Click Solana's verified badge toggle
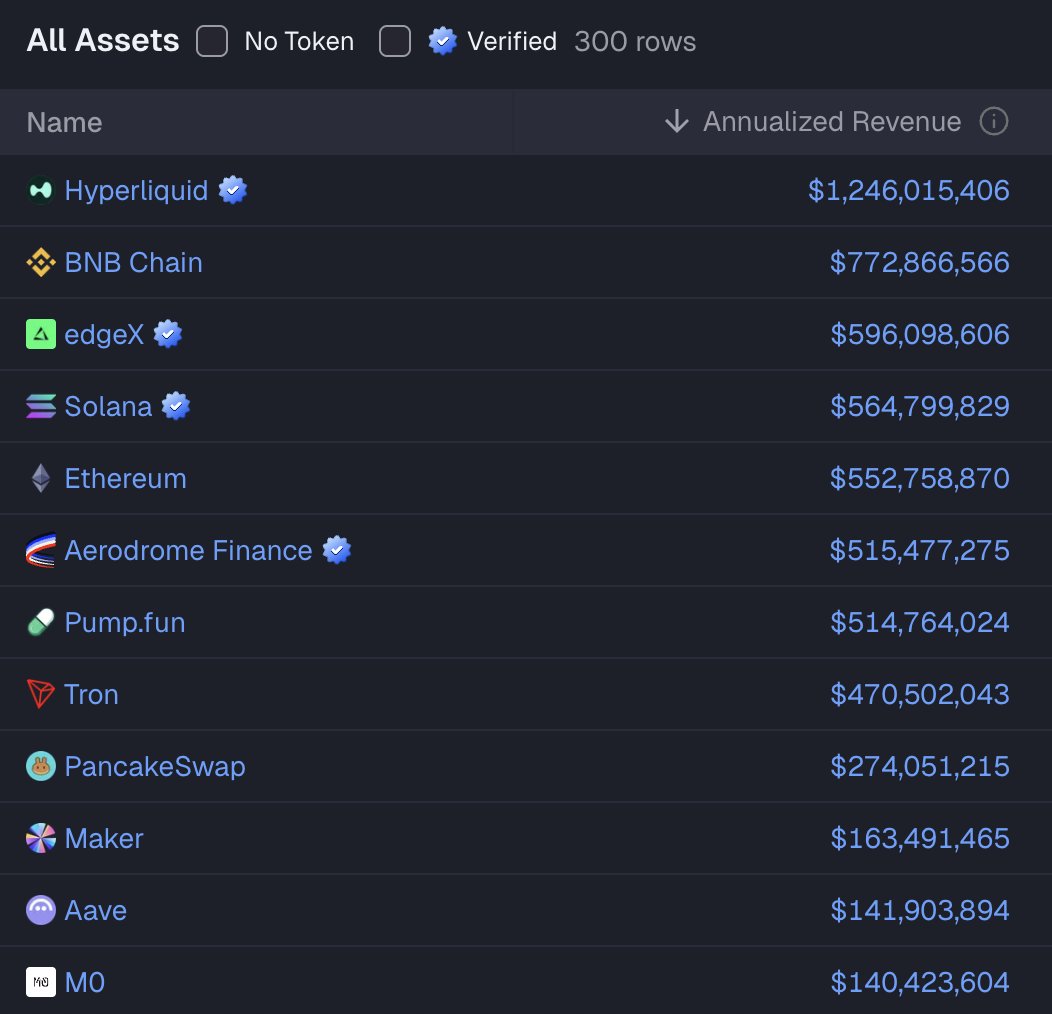 pyautogui.click(x=176, y=406)
